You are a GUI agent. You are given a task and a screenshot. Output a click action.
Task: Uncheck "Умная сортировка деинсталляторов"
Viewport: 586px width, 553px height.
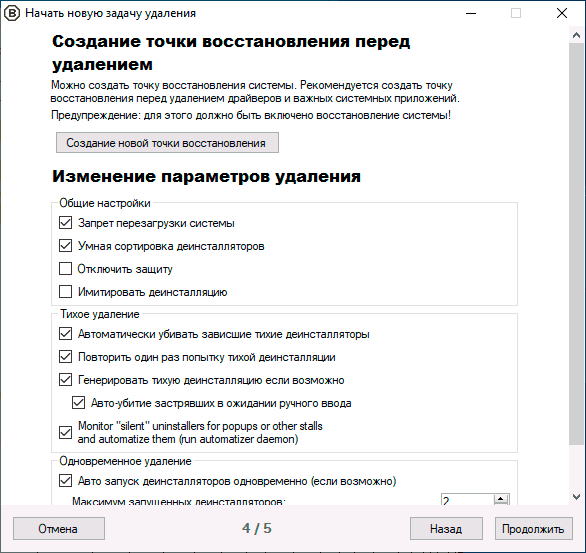tap(65, 245)
